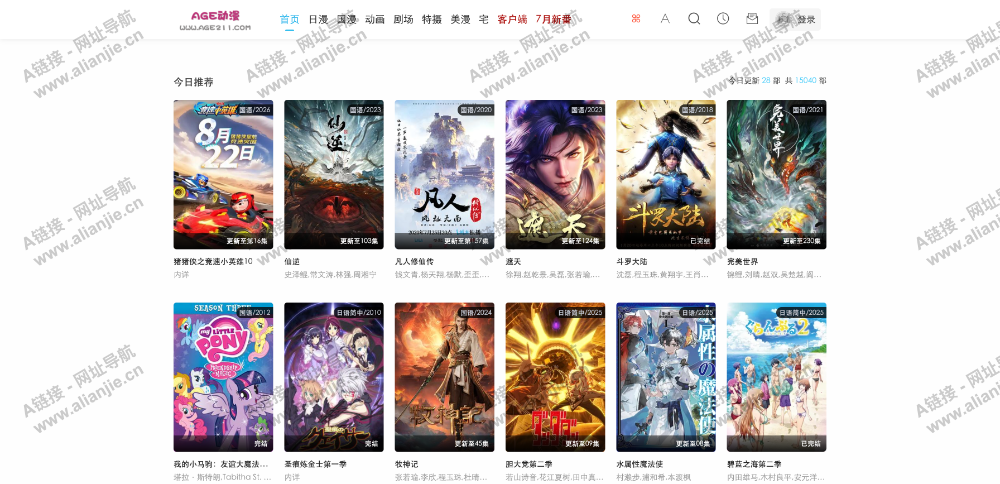Open the 宅 nav tab
The width and height of the screenshot is (1000, 484).
click(x=483, y=19)
